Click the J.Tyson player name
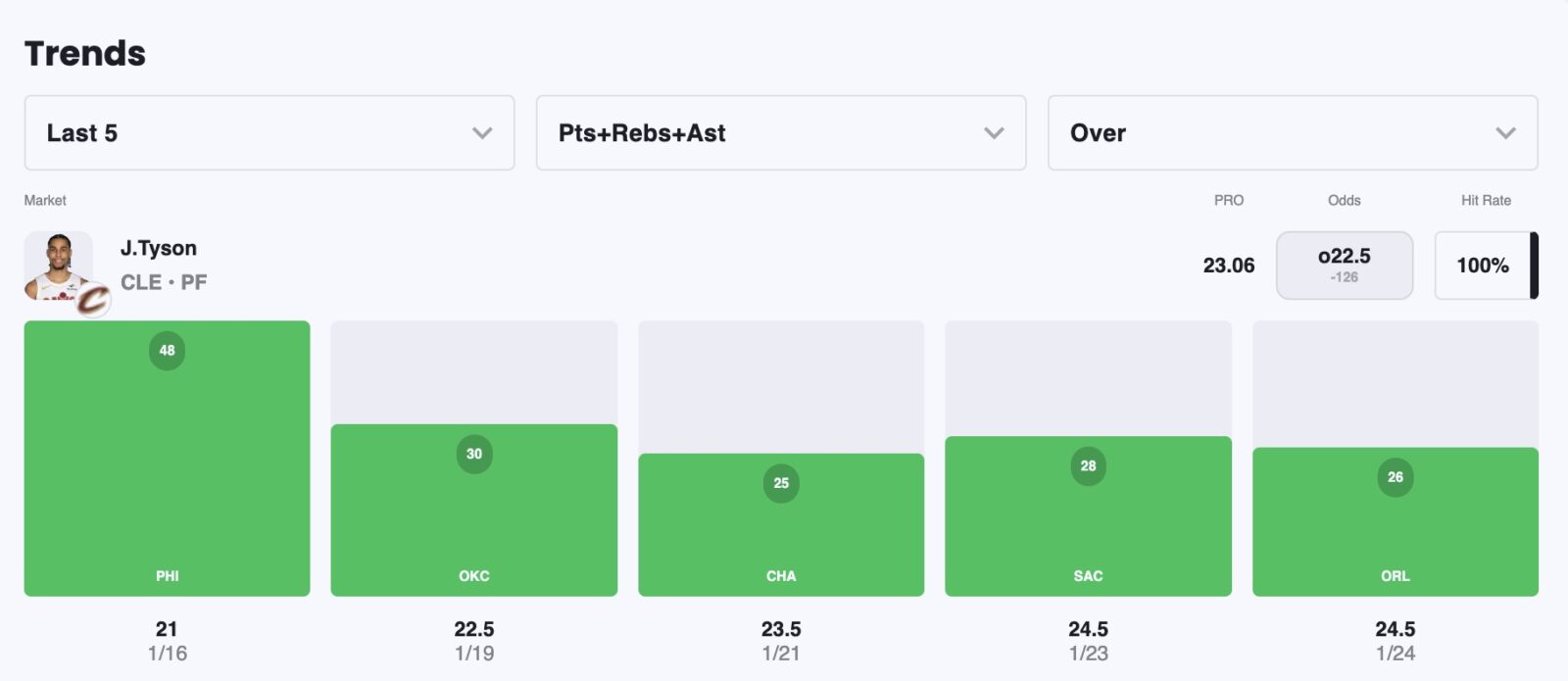This screenshot has height=681, width=1568. point(159,249)
